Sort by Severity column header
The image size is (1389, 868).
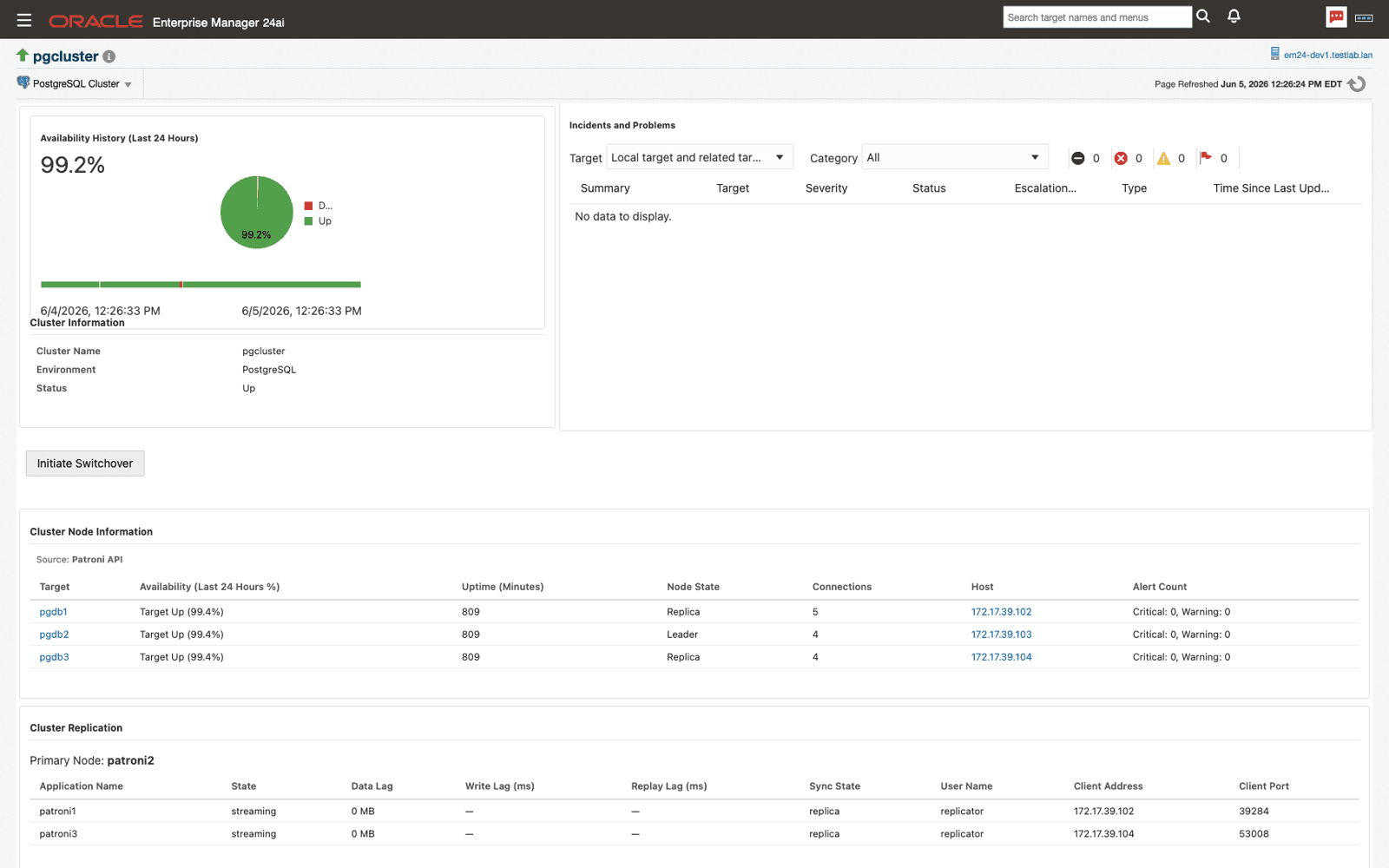826,188
